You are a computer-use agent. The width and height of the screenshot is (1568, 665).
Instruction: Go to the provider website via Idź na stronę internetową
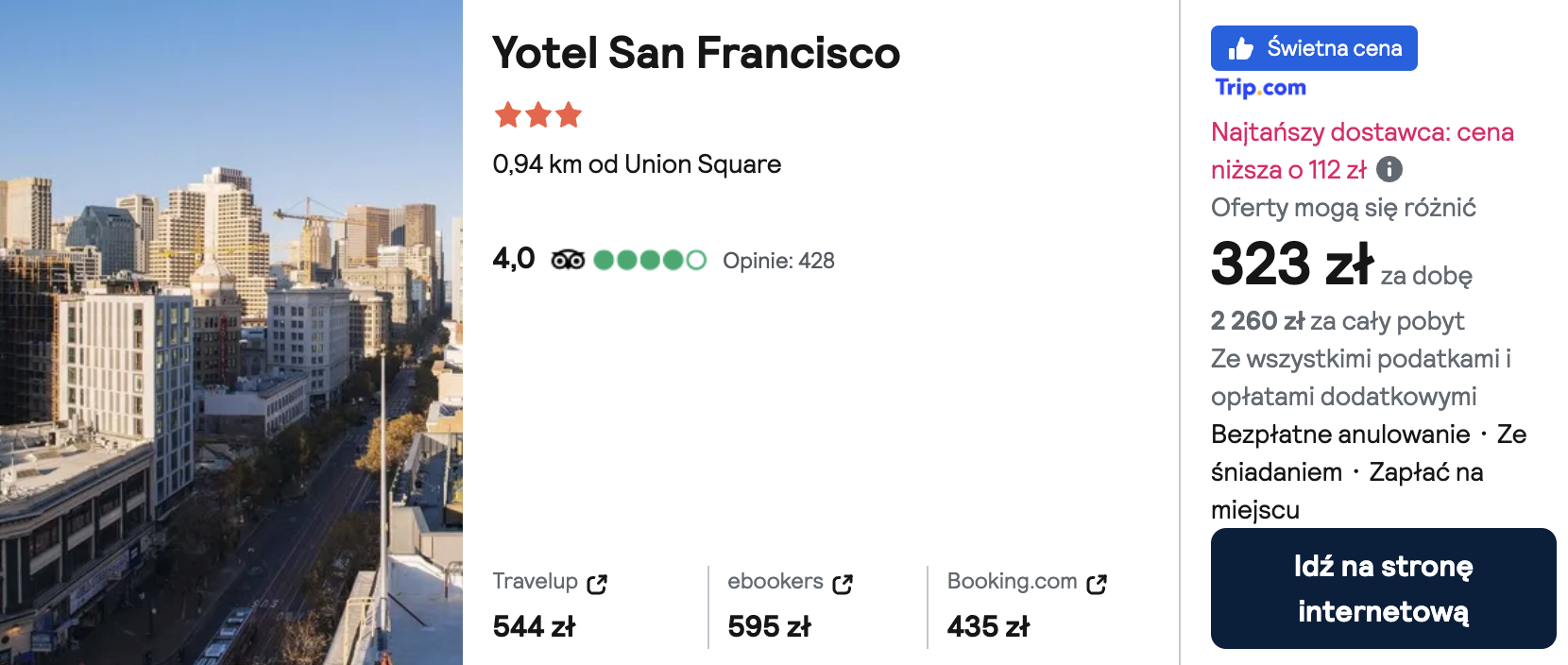(1383, 588)
